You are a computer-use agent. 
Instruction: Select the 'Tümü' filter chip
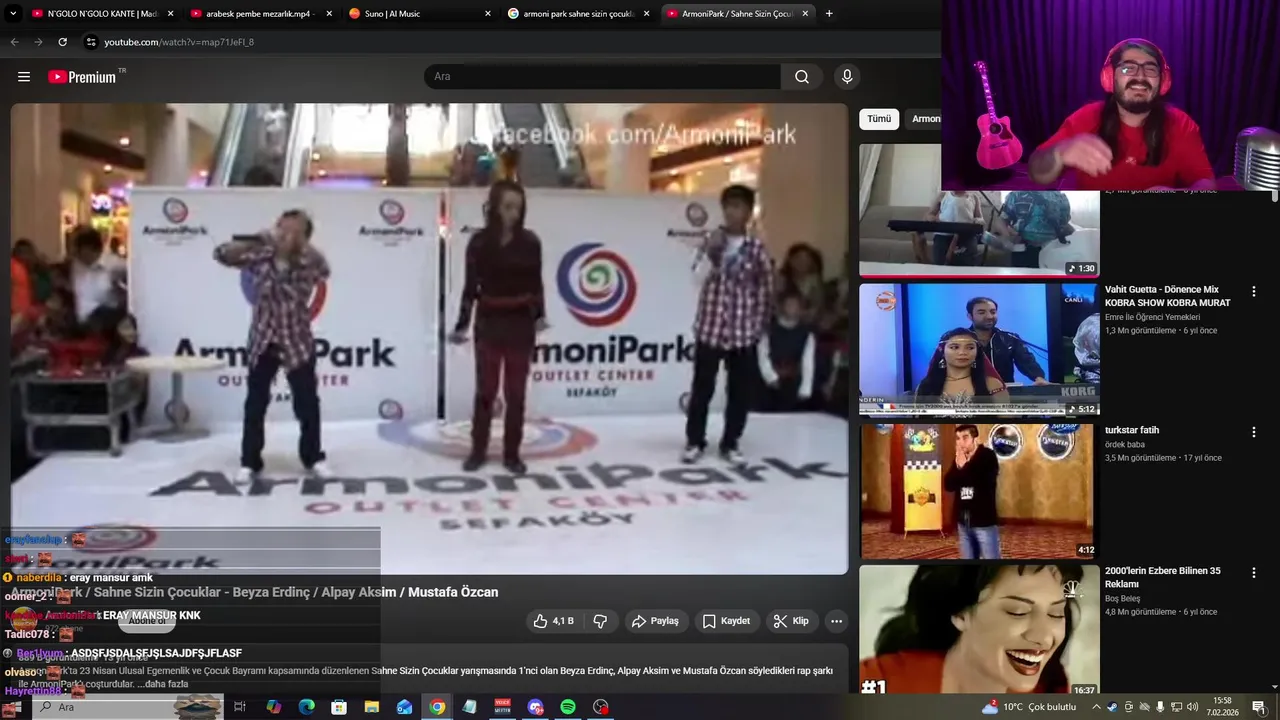click(879, 119)
